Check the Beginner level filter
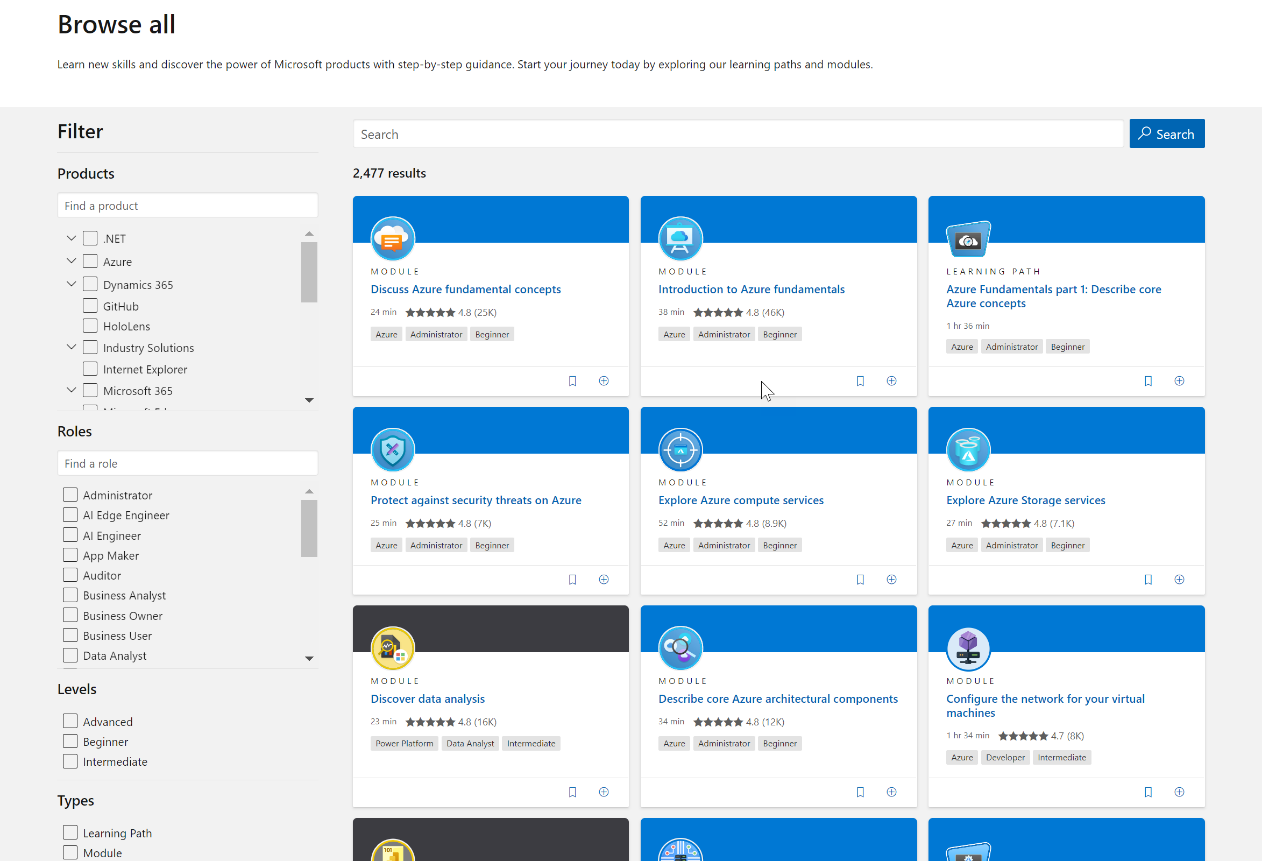 [70, 741]
